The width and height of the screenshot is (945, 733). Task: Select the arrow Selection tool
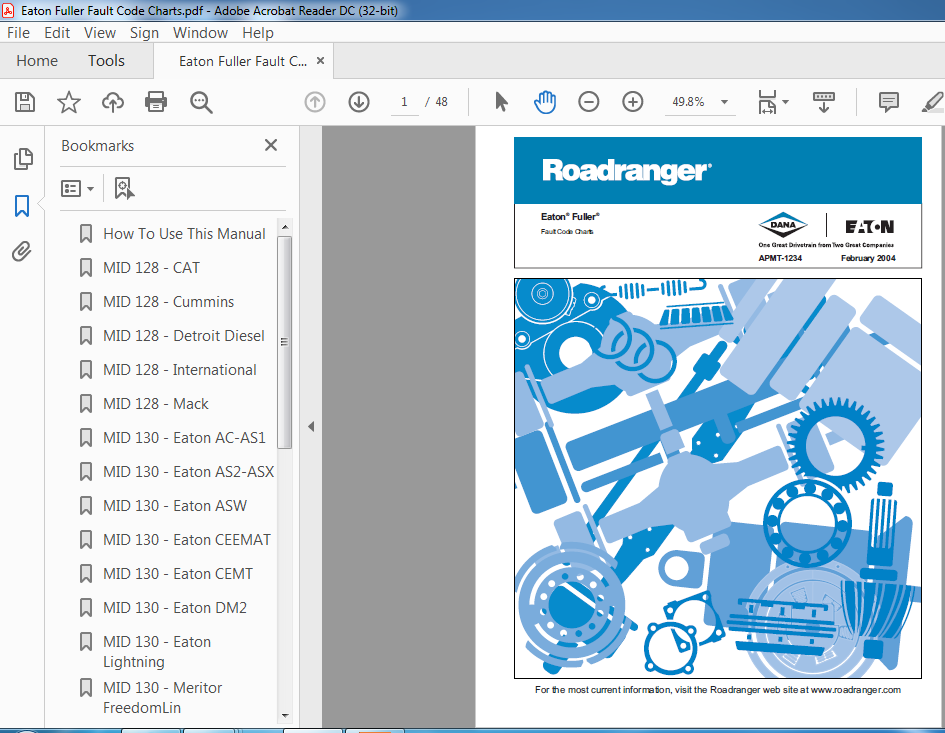(x=501, y=102)
